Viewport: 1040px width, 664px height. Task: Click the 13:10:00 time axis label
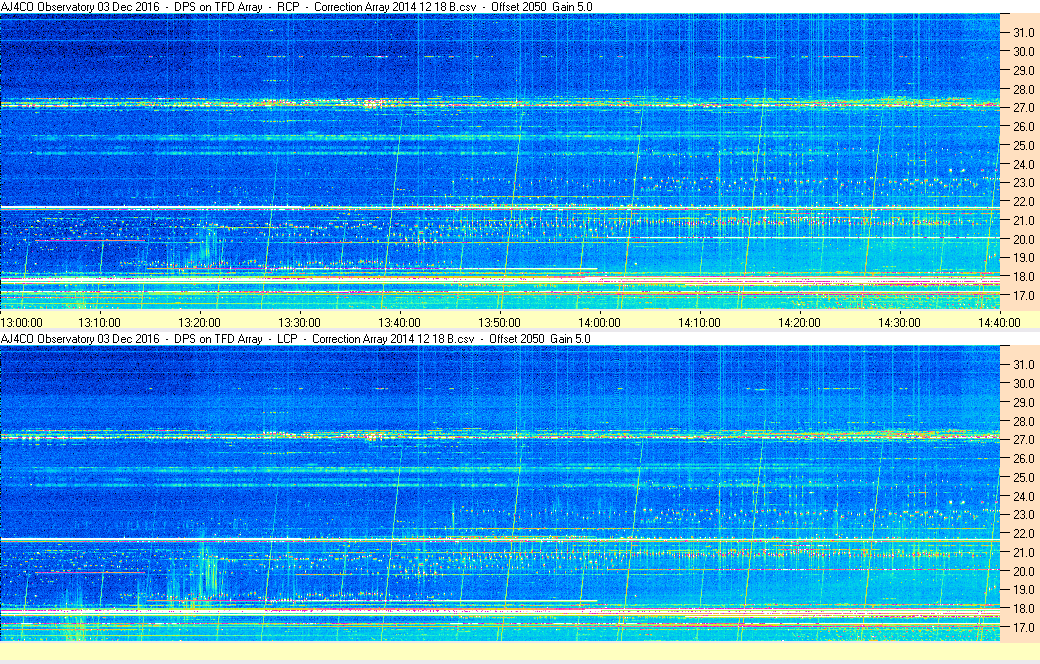(x=99, y=321)
